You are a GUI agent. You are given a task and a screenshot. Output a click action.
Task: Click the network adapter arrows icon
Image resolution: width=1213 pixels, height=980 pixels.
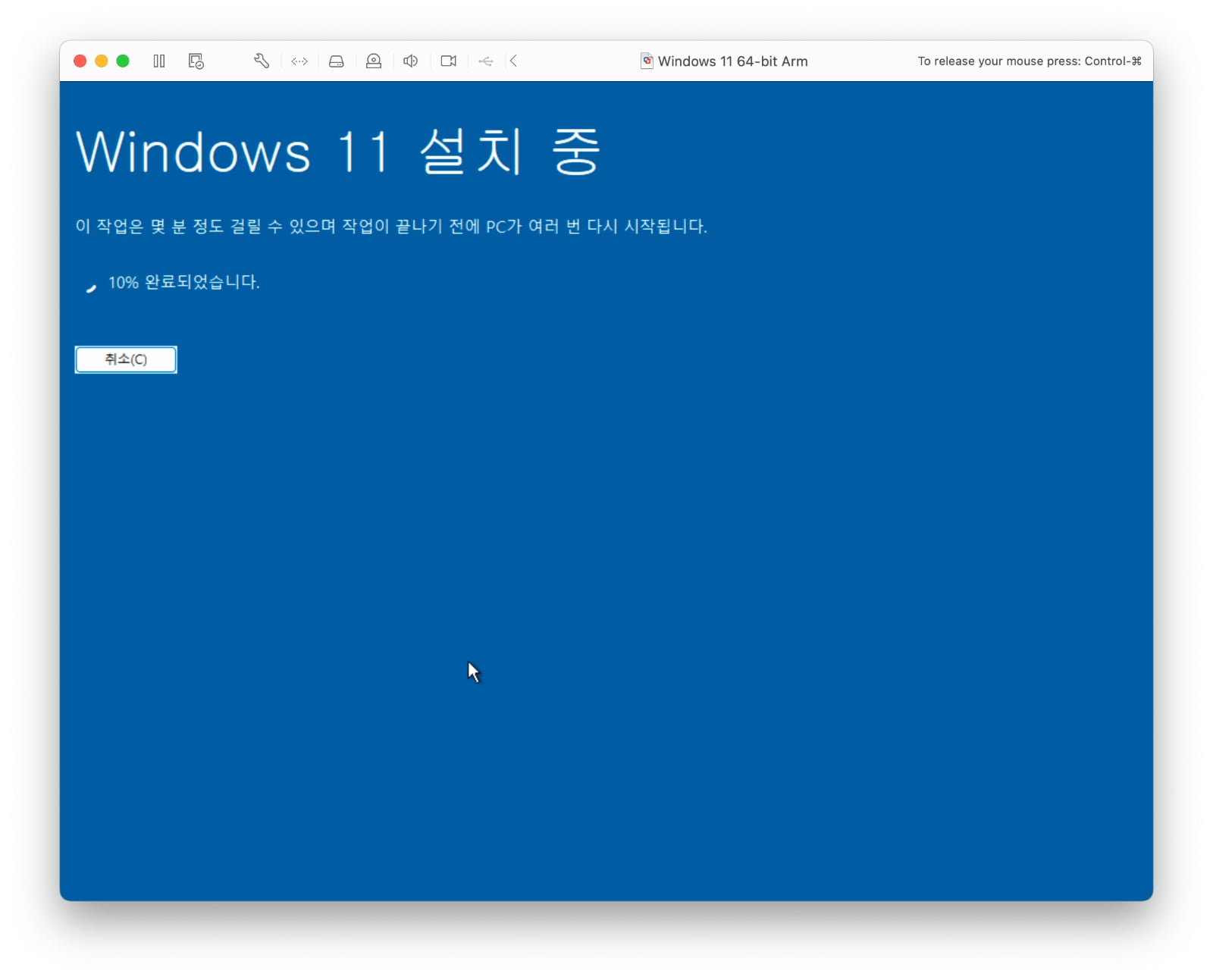[299, 61]
